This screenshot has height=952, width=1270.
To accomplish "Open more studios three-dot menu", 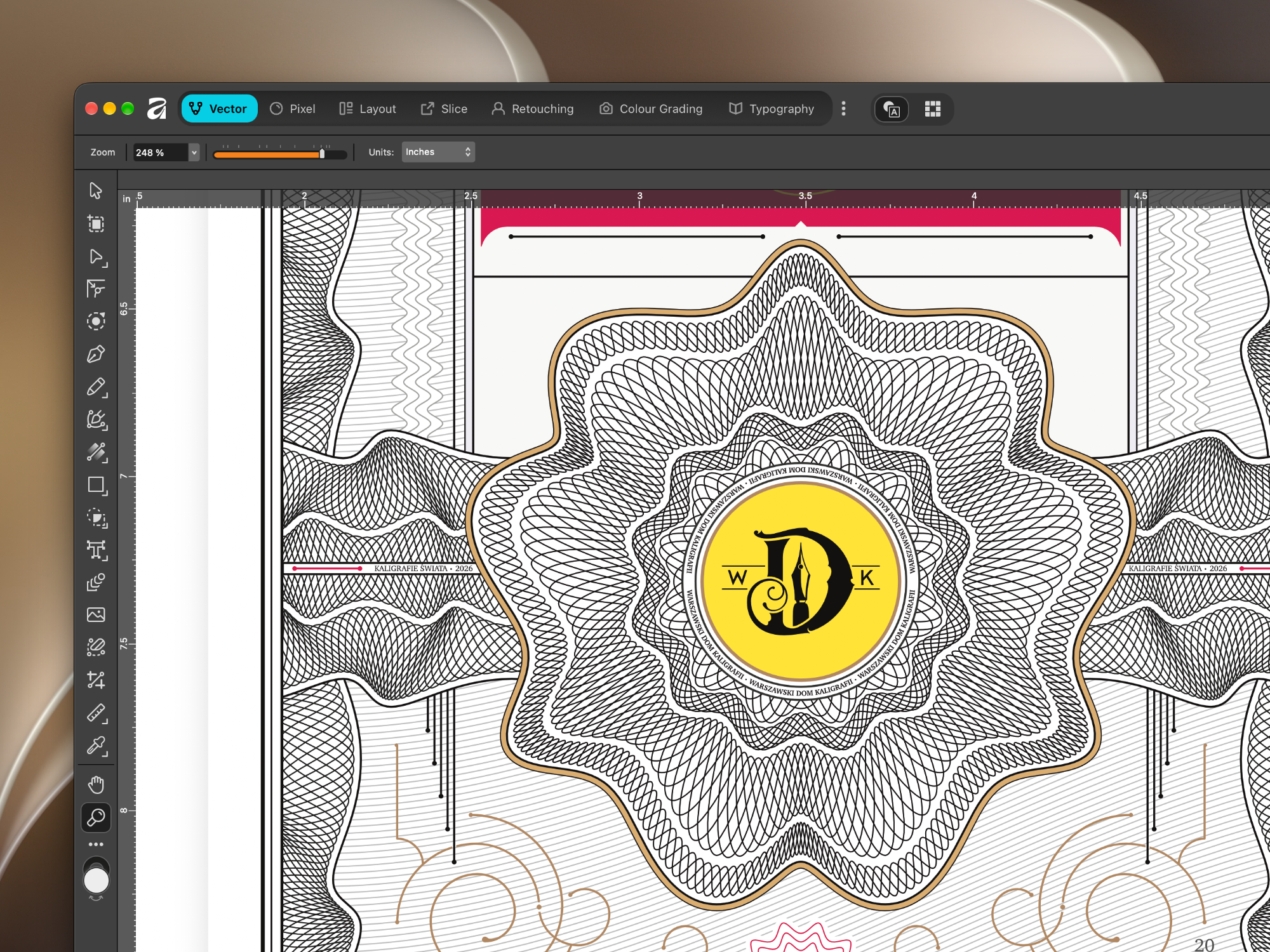I will click(x=843, y=109).
